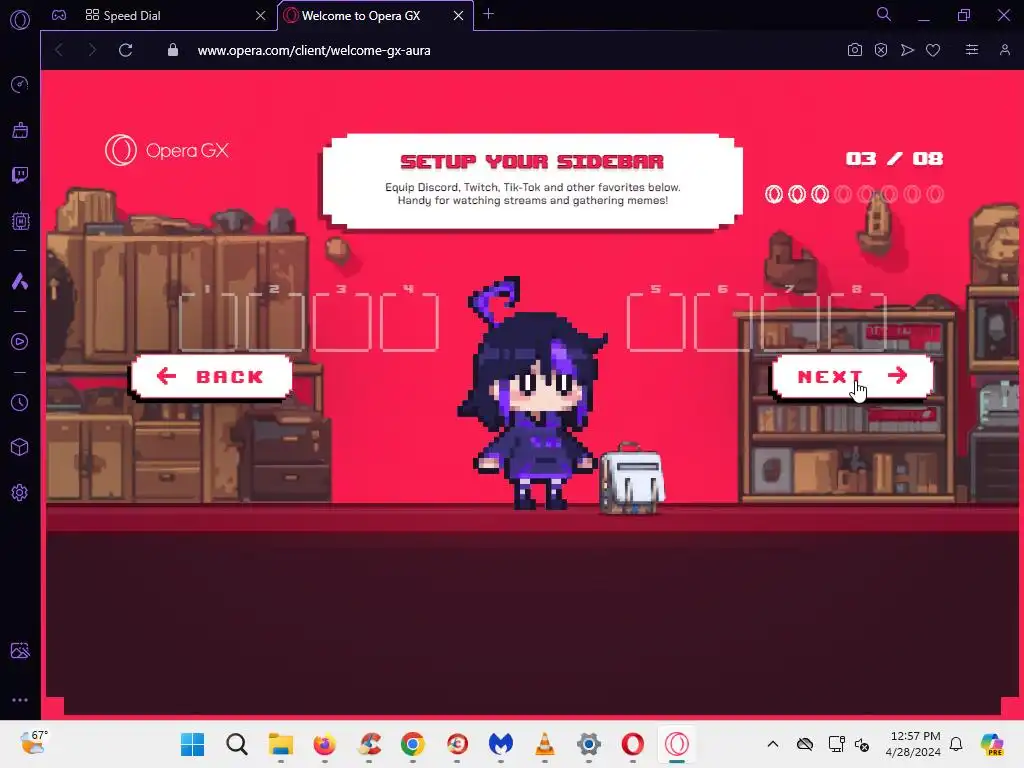1024x768 pixels.
Task: Close the Speed Dial tab
Action: point(261,16)
